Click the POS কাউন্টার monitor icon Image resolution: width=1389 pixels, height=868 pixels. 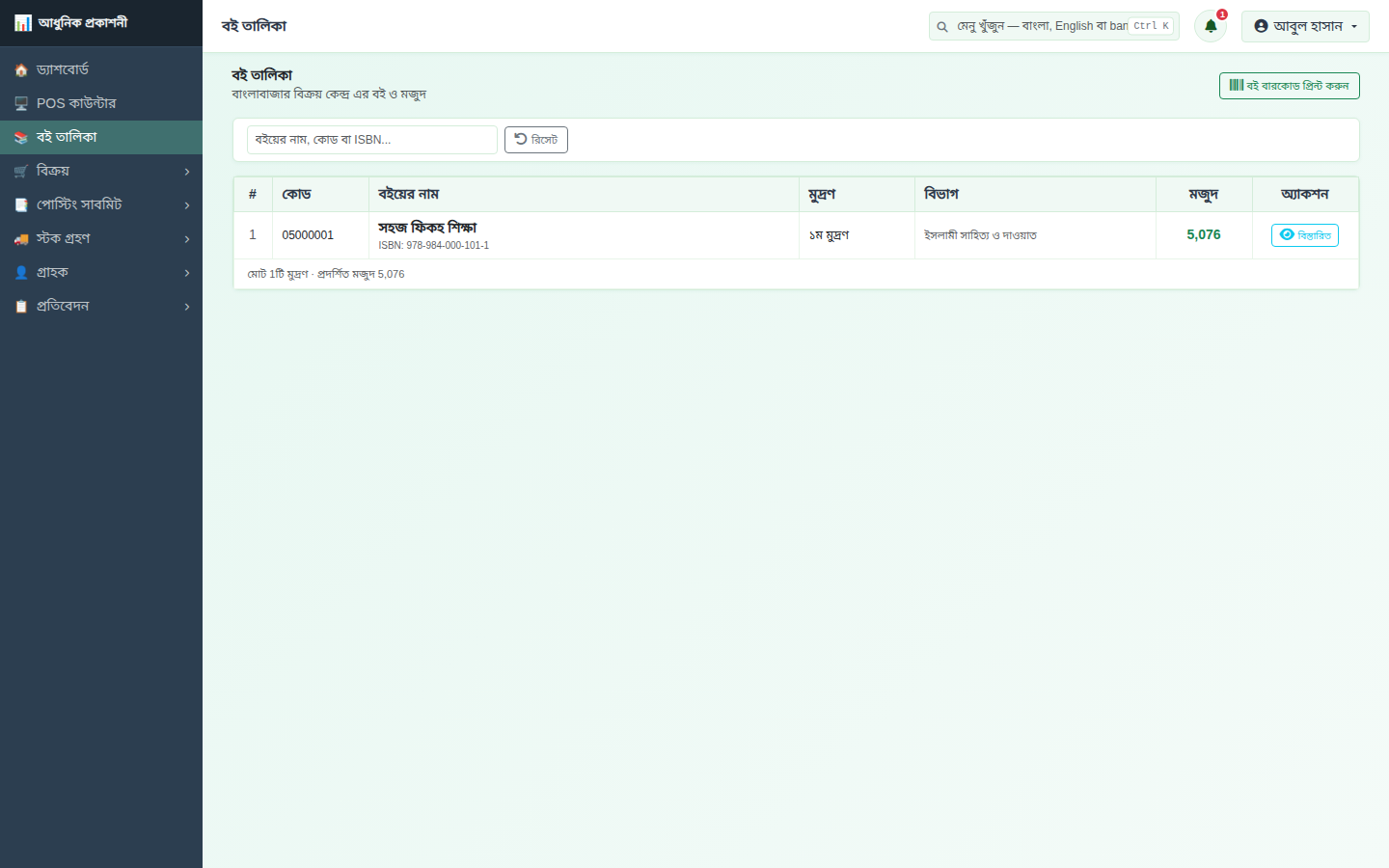coord(21,104)
